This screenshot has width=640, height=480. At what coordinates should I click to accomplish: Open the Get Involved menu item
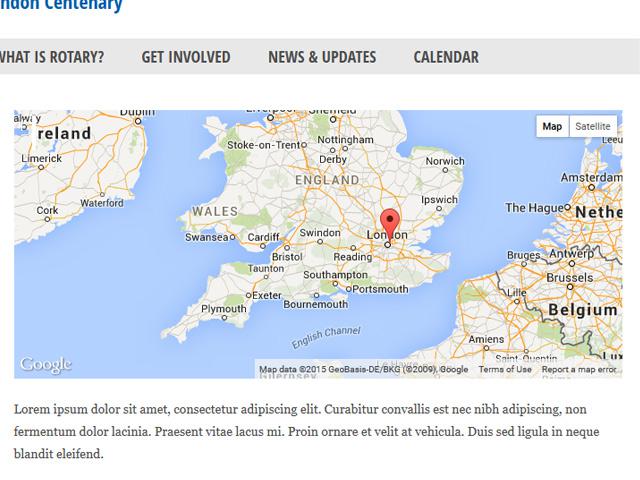[186, 57]
